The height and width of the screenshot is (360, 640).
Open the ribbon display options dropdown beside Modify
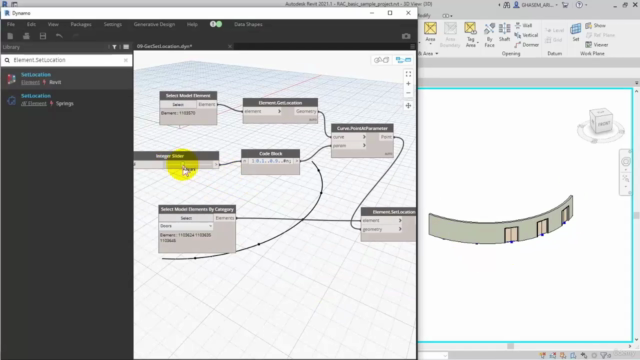click(447, 16)
